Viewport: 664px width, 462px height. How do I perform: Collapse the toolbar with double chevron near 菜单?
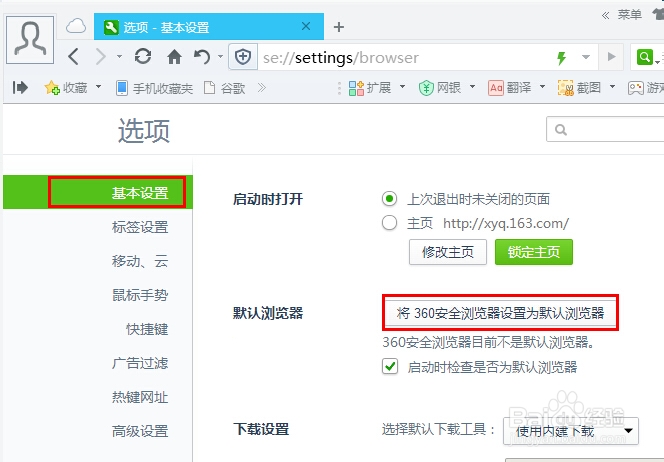(x=606, y=16)
